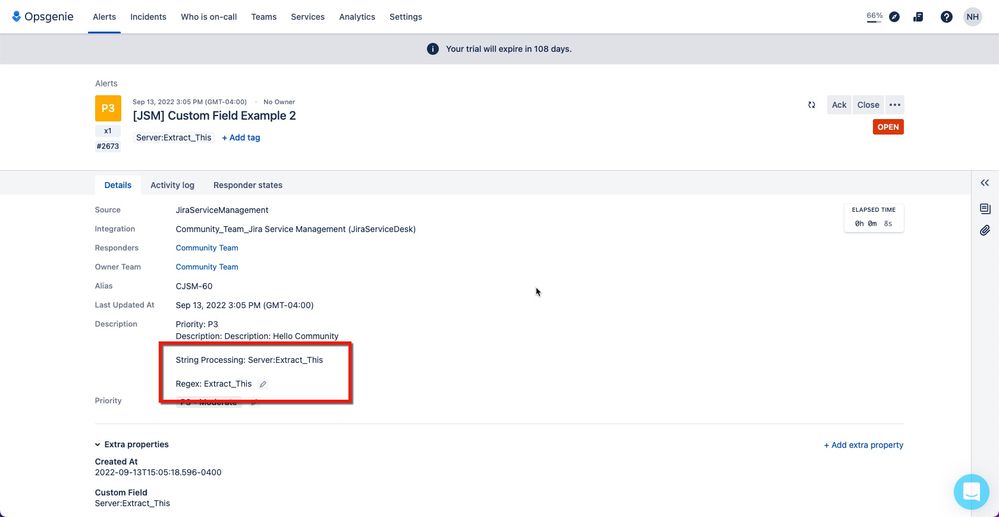Click the Custom Field value Server:Extract_This
This screenshot has width=999, height=517.
point(133,503)
